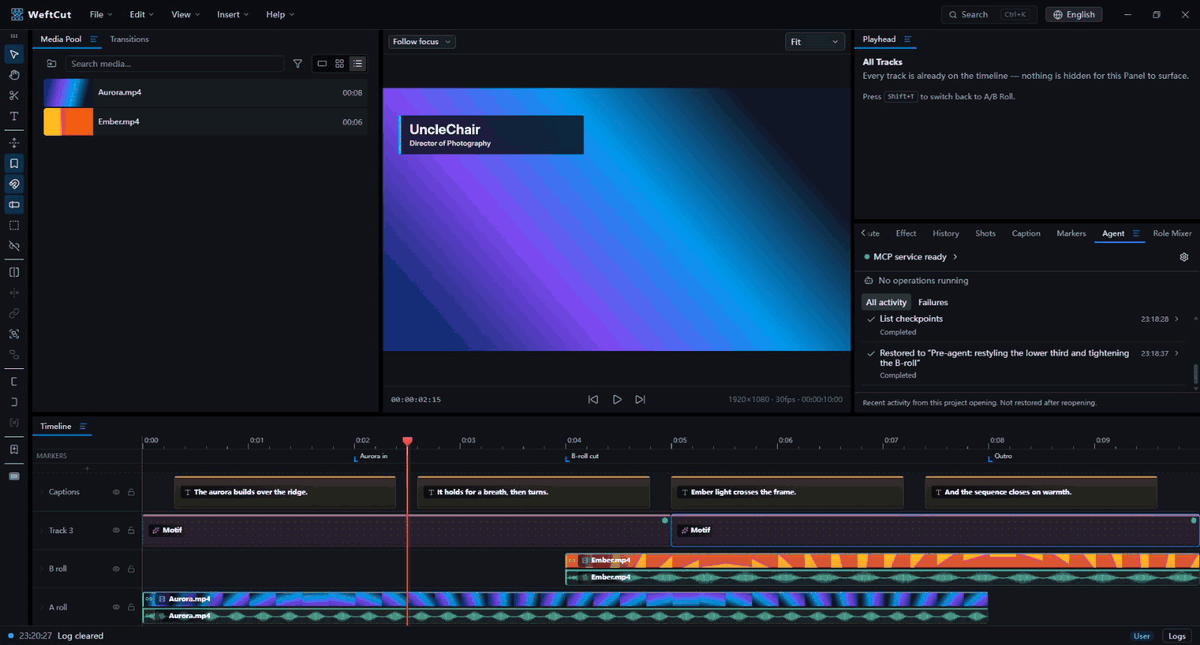1200x645 pixels.
Task: Select the scissors razor tool
Action: (14, 96)
